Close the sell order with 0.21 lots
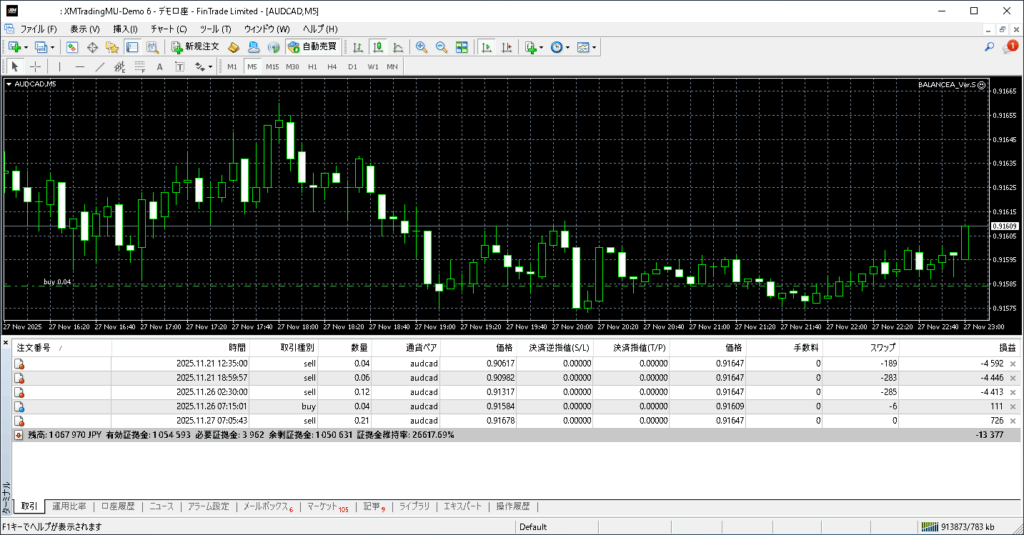This screenshot has height=535, width=1024. [1013, 421]
